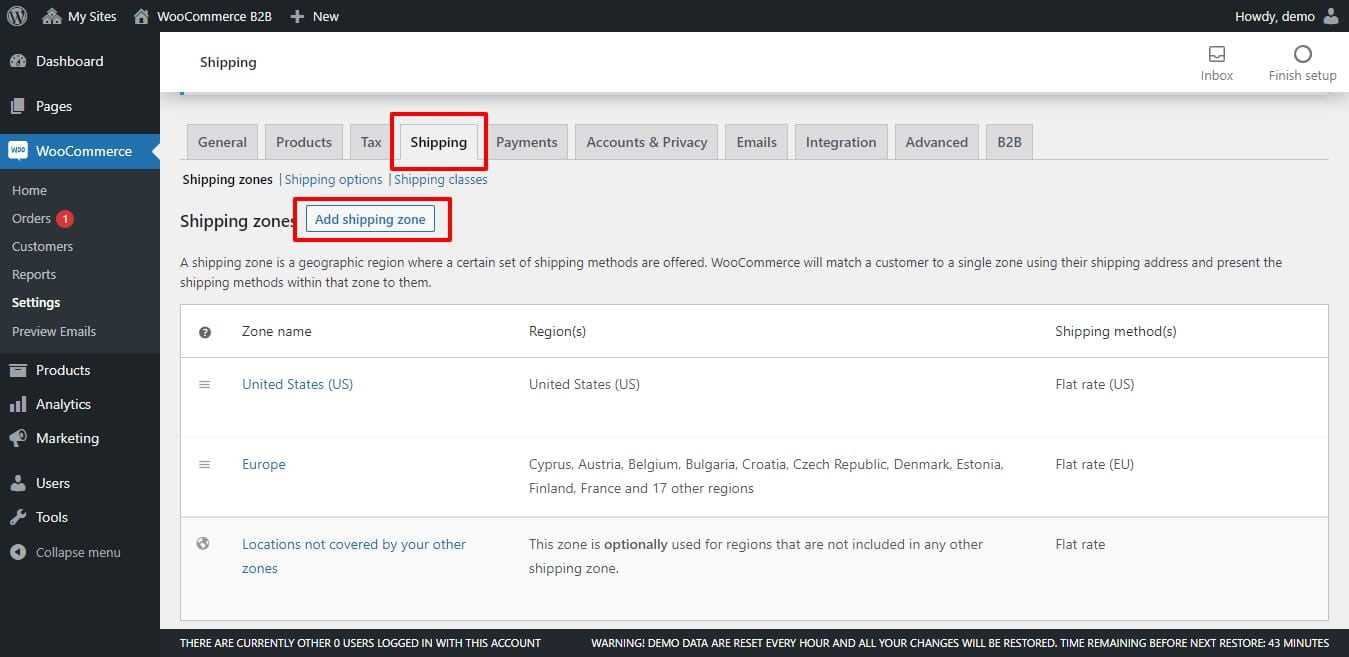Image resolution: width=1349 pixels, height=657 pixels.
Task: Click the plus icon beside New
Action: pyautogui.click(x=297, y=16)
